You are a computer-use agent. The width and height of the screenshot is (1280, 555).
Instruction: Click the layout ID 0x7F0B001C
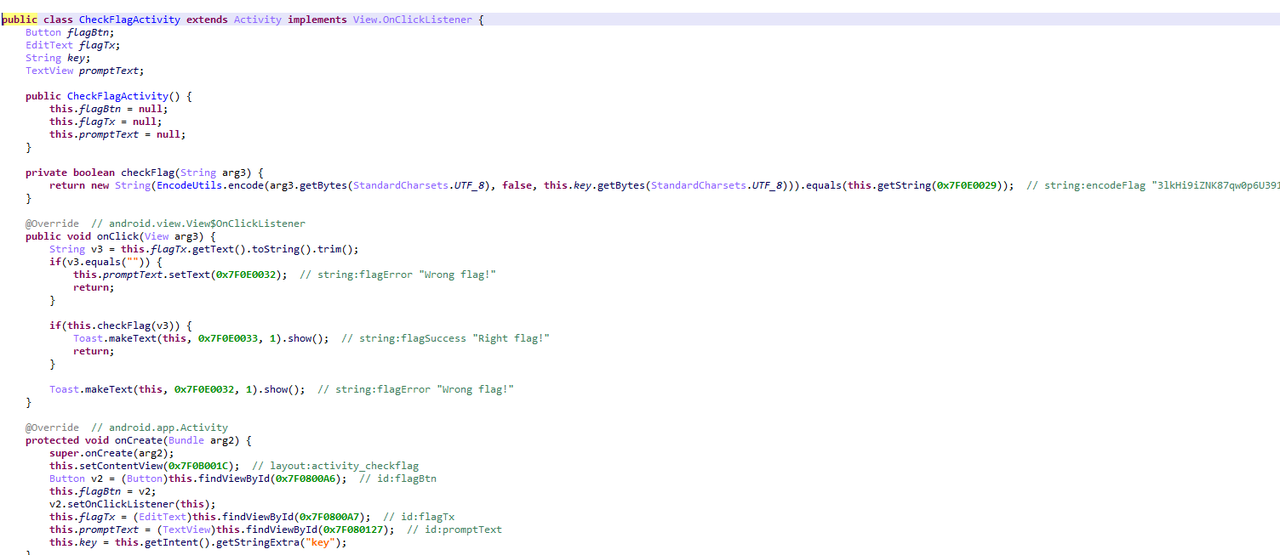click(199, 466)
